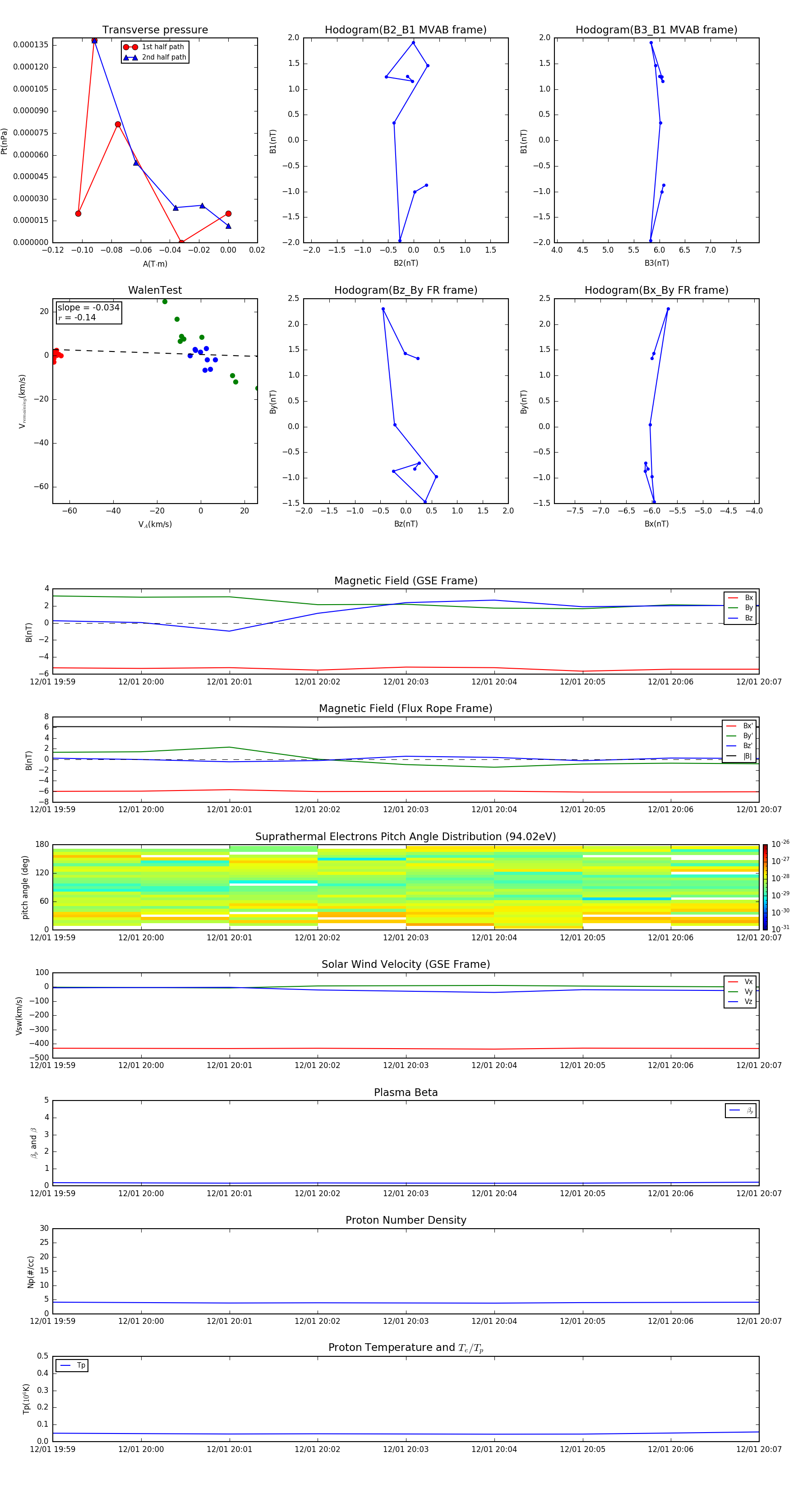This screenshot has height=1489, width=812.
Task: Click the 'Vsw(km/s)' axis label
Action: pyautogui.click(x=19, y=1016)
